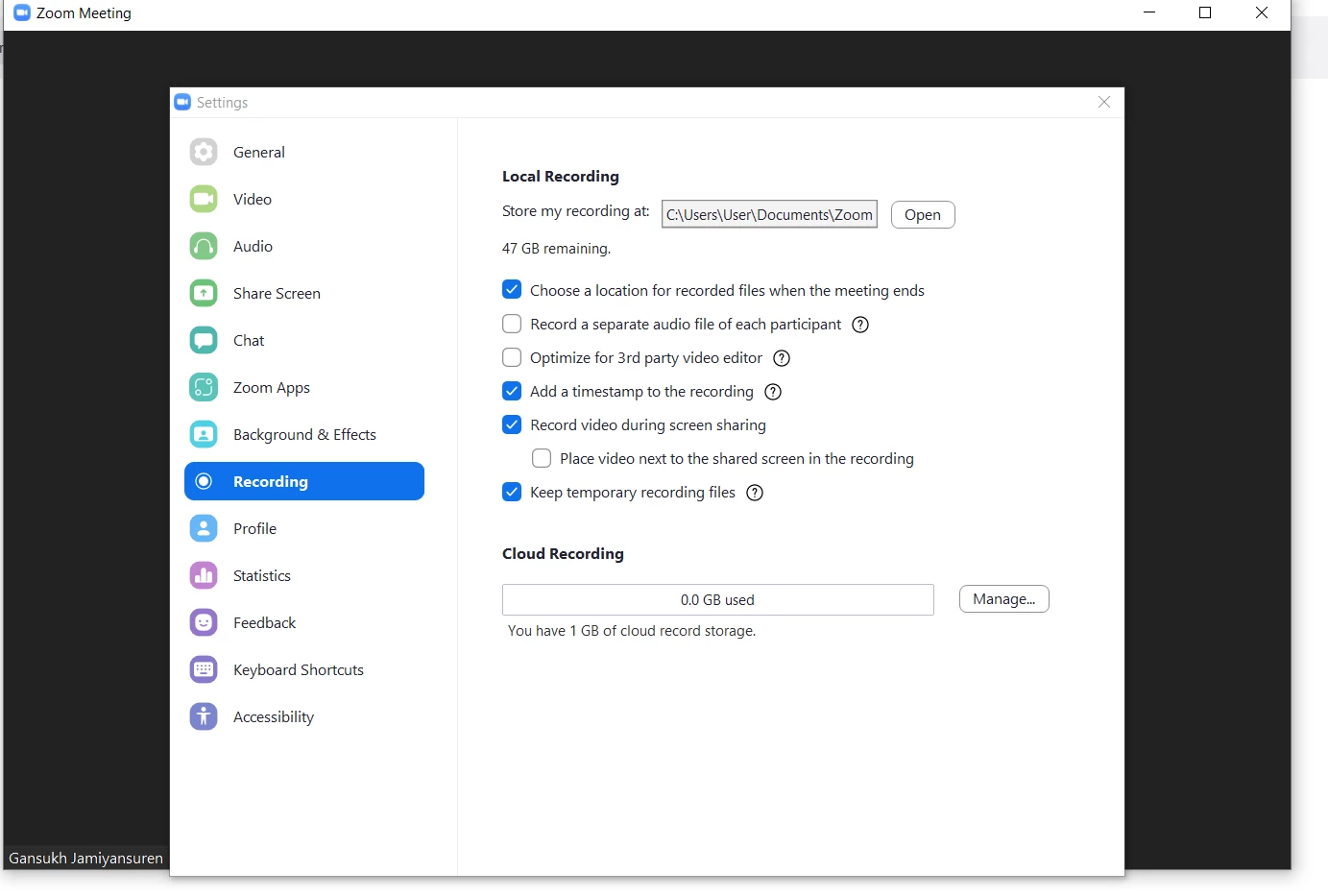Viewport: 1328px width, 896px height.
Task: Enable place video next to shared screen
Action: pos(542,458)
